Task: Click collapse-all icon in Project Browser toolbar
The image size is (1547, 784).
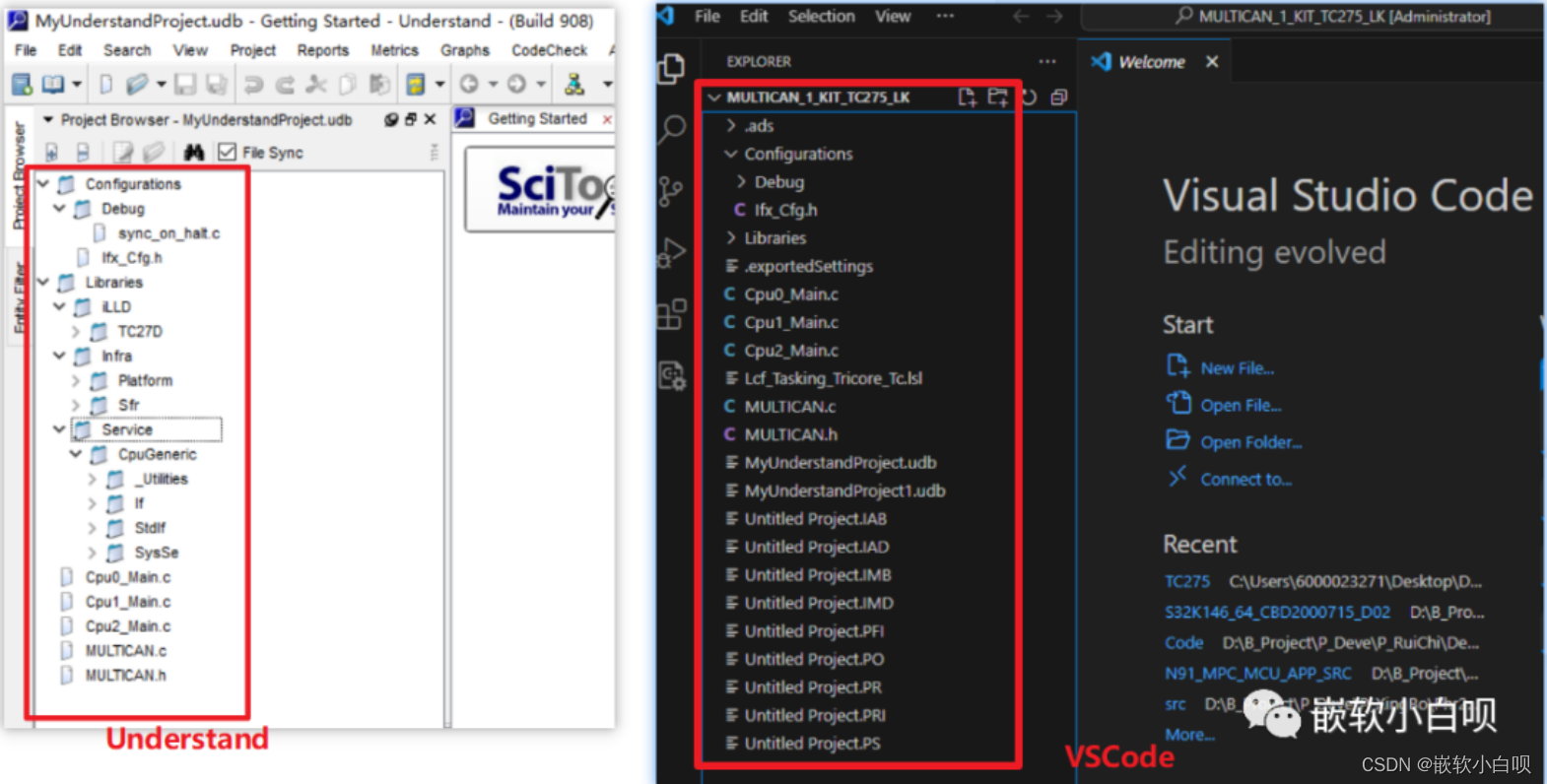Action: 83,152
